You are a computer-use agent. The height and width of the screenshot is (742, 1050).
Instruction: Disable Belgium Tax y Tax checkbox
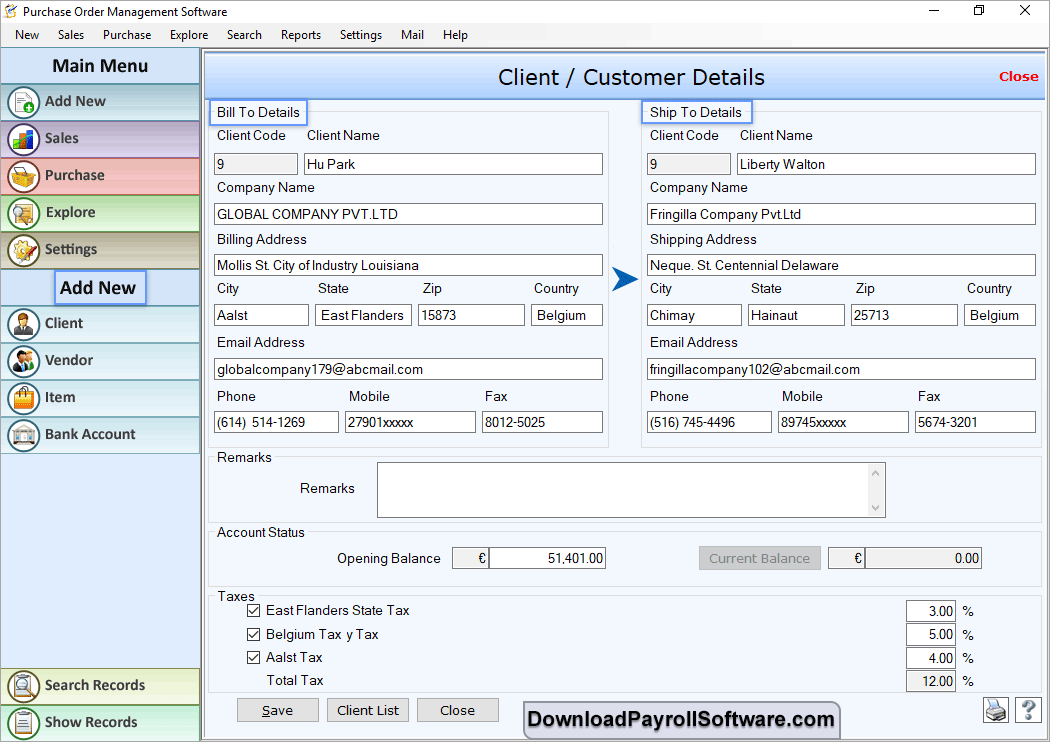coord(253,634)
